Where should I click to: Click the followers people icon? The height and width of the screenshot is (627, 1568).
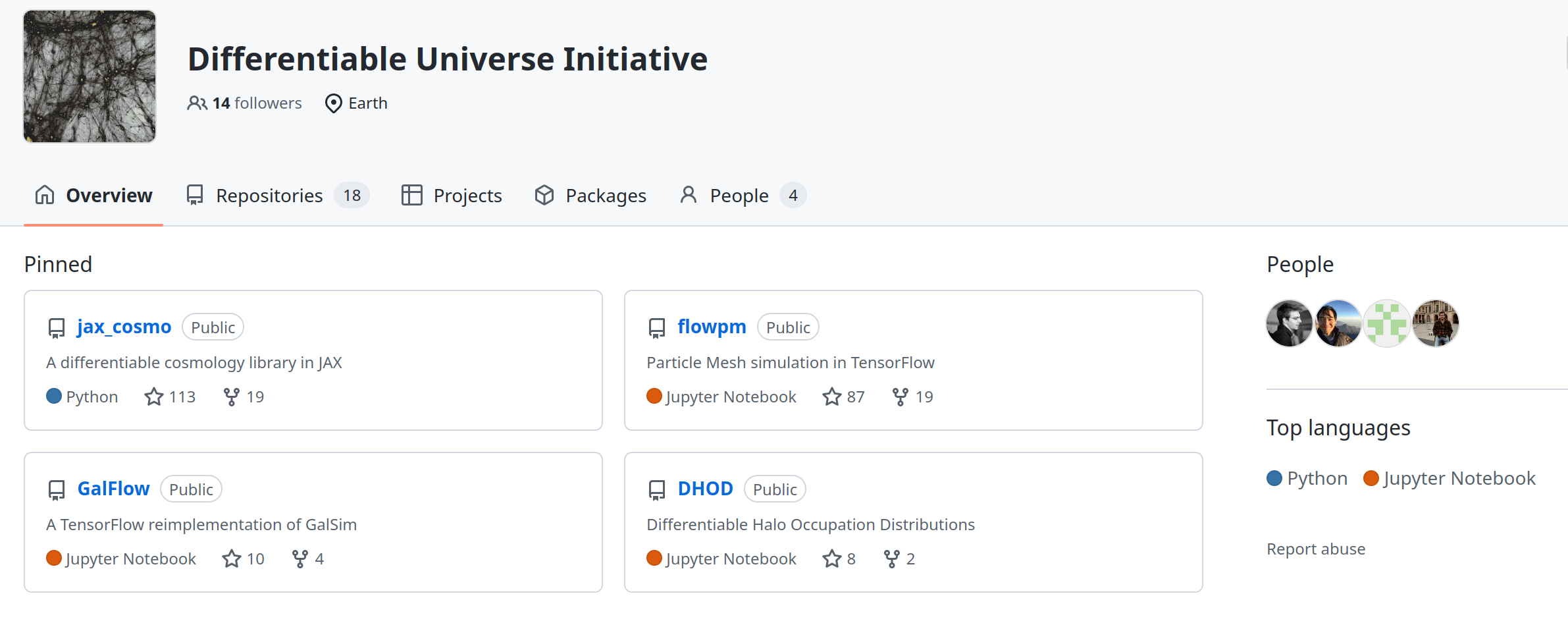coord(197,103)
